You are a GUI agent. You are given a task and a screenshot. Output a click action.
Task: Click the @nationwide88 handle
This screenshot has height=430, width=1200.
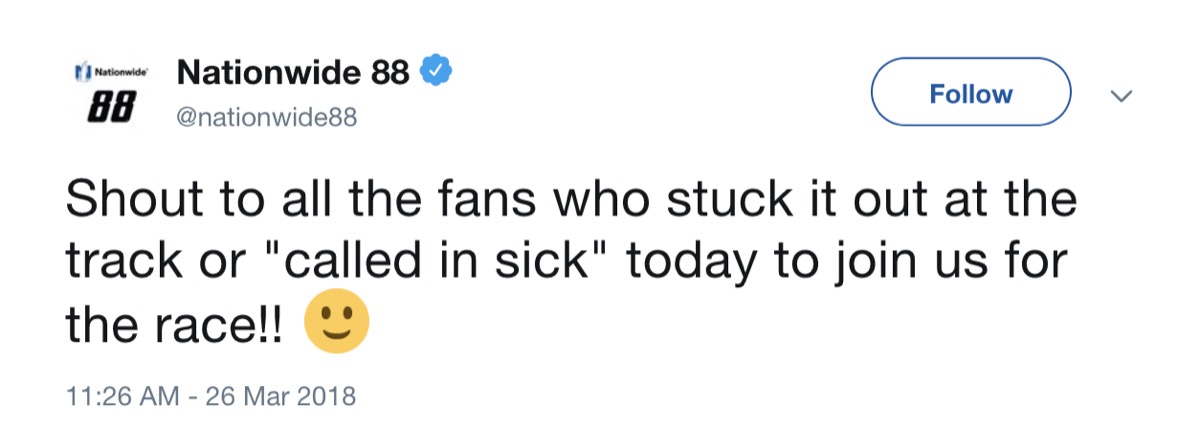point(266,118)
